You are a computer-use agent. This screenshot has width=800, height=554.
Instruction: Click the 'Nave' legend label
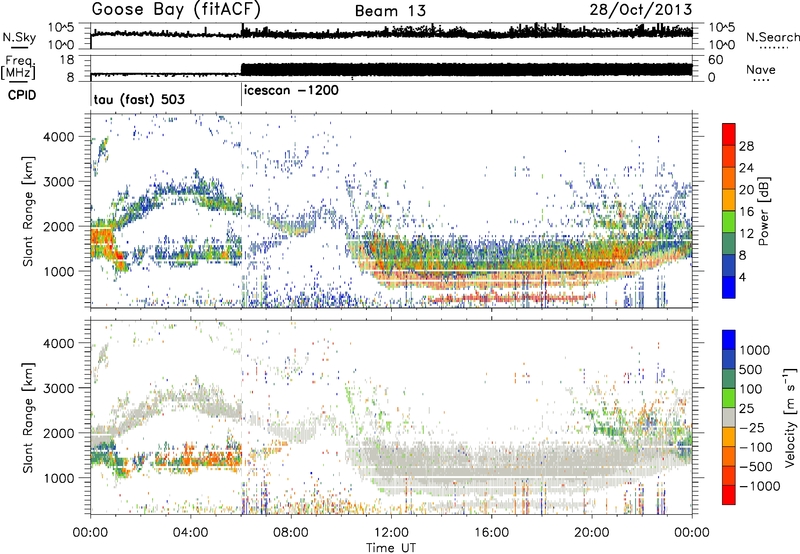[761, 70]
